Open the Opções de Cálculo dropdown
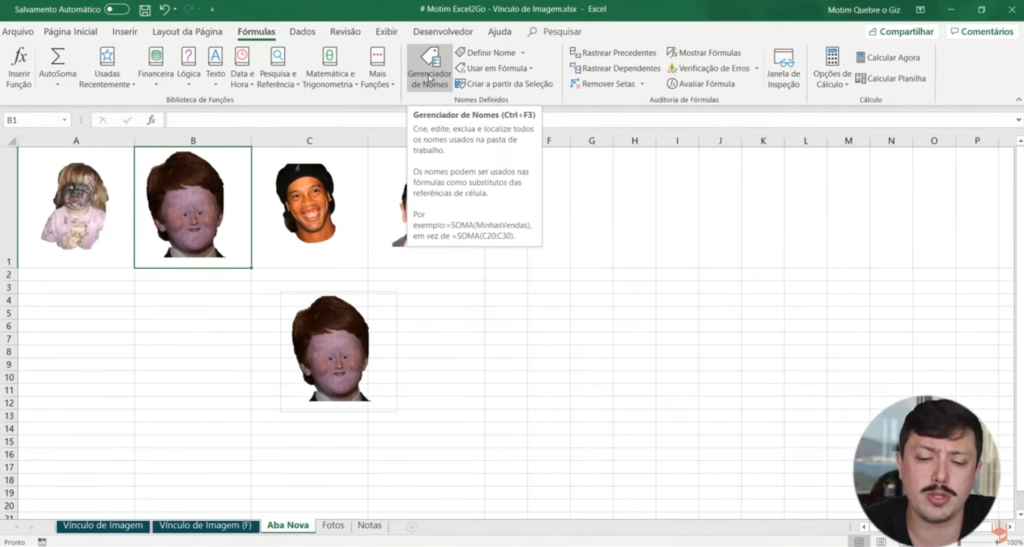This screenshot has width=1024, height=547. point(832,68)
